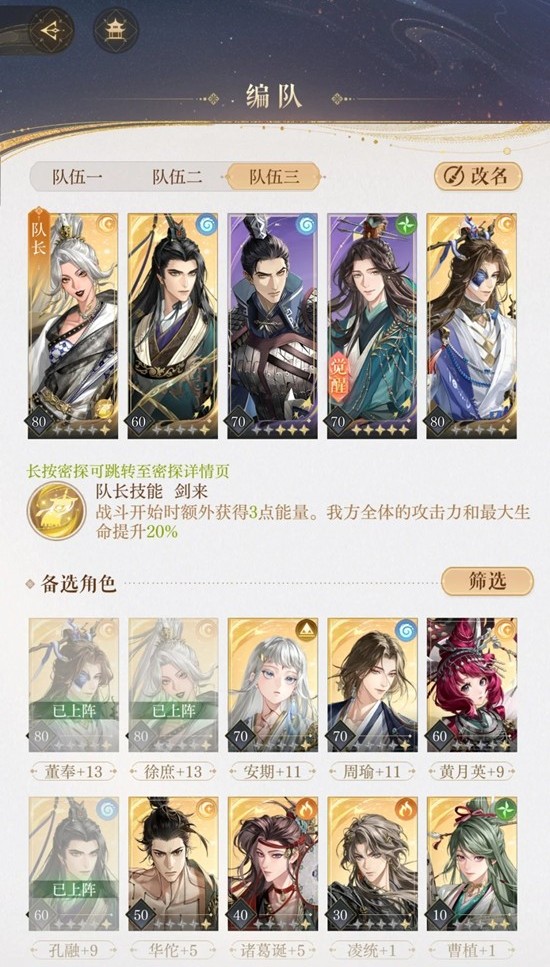
Task: Open the home pavilion icon
Action: point(116,30)
